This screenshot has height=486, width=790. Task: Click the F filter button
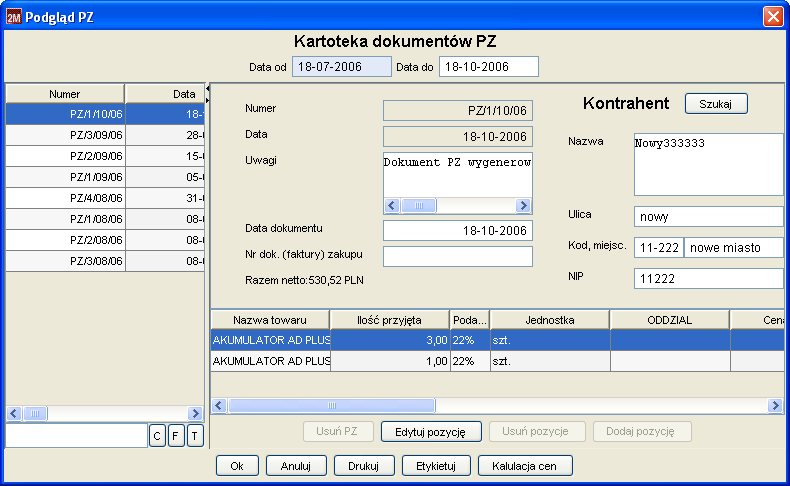176,436
